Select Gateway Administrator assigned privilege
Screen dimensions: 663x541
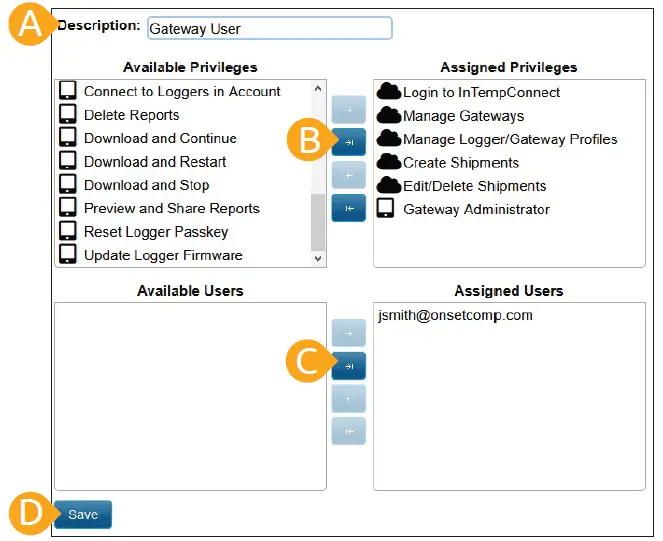pyautogui.click(x=509, y=209)
